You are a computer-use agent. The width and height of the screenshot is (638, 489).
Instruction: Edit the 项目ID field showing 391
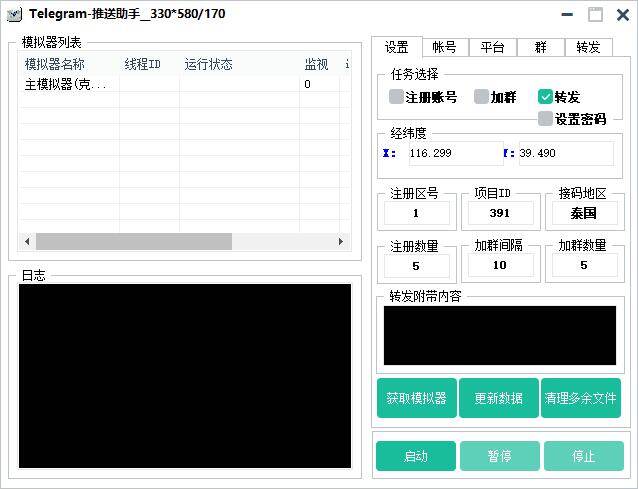point(500,213)
